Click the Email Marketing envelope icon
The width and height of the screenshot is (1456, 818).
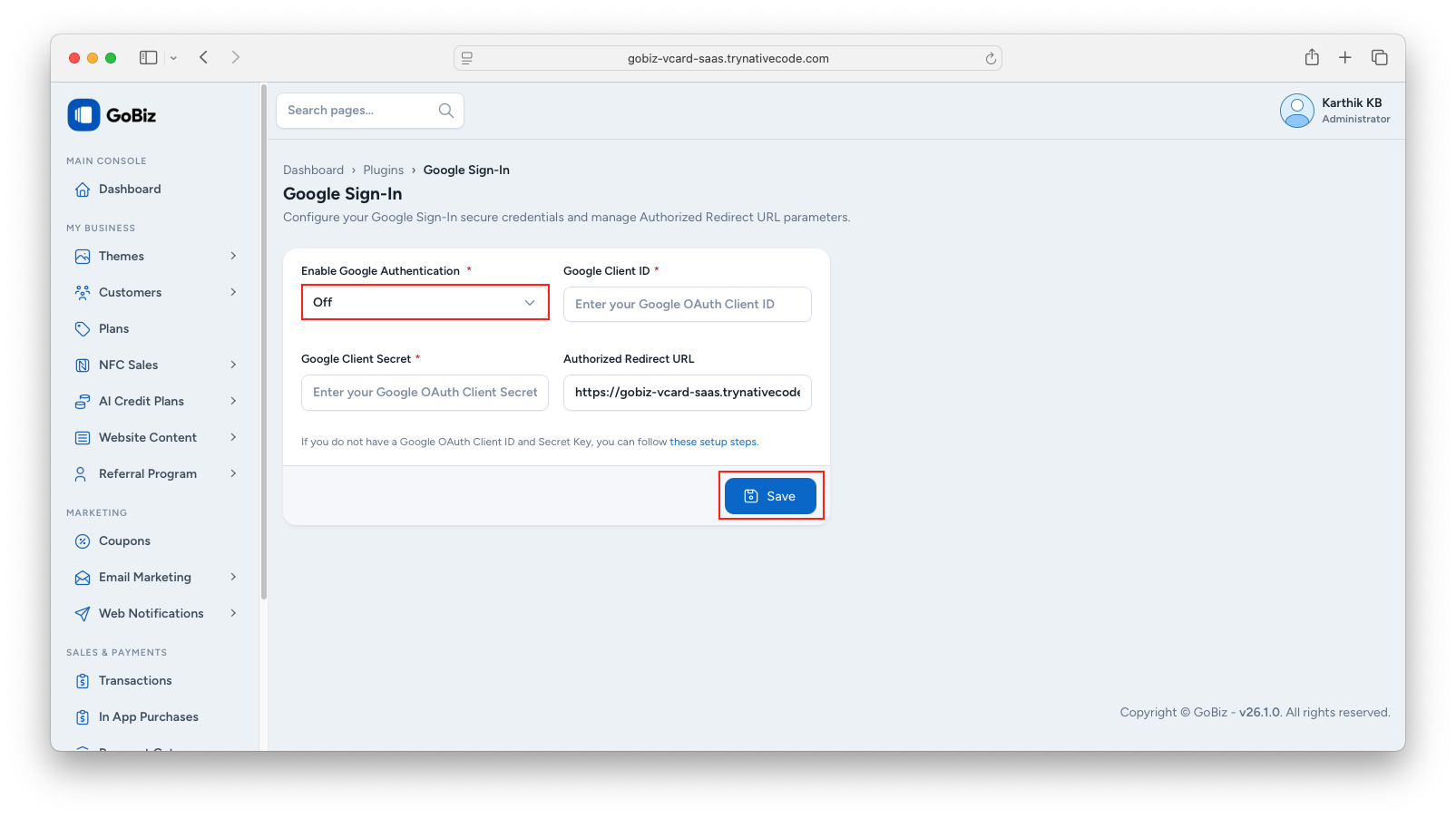coord(83,578)
